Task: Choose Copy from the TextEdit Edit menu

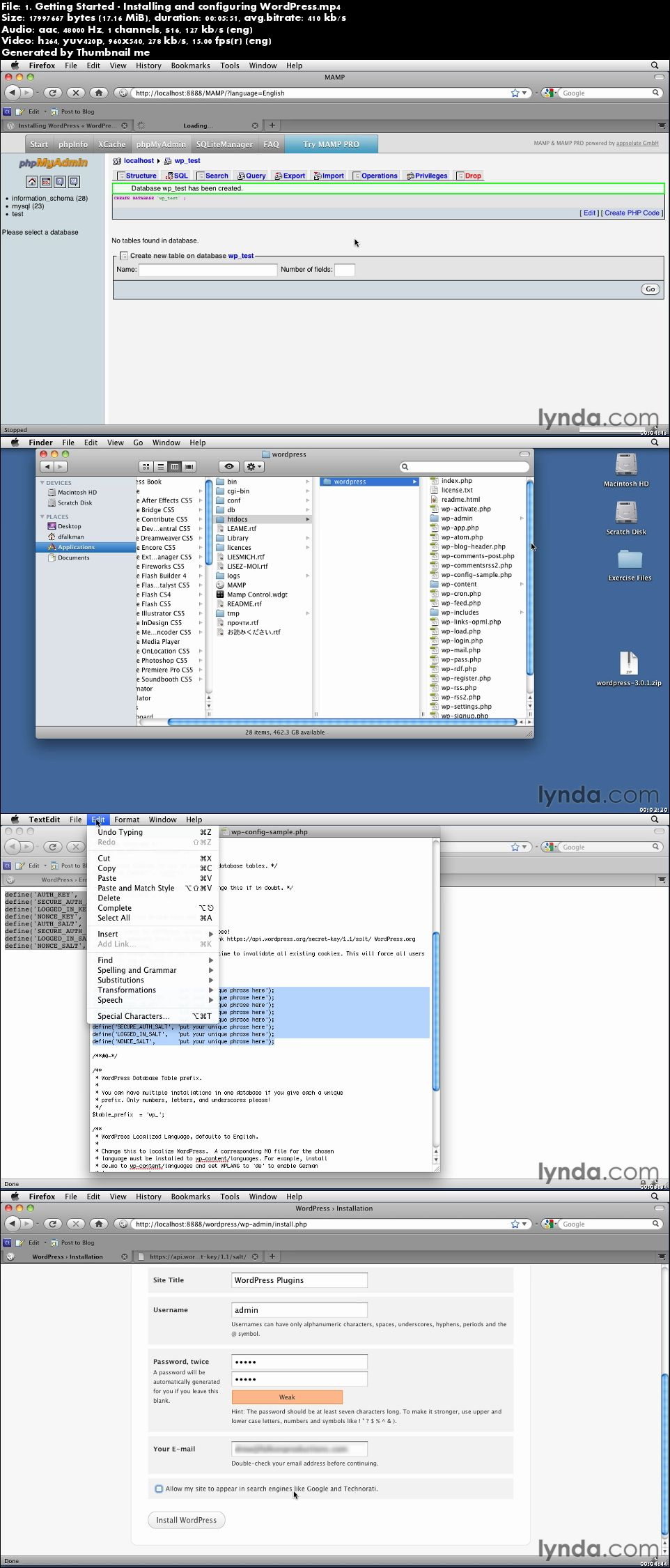Action: point(153,868)
